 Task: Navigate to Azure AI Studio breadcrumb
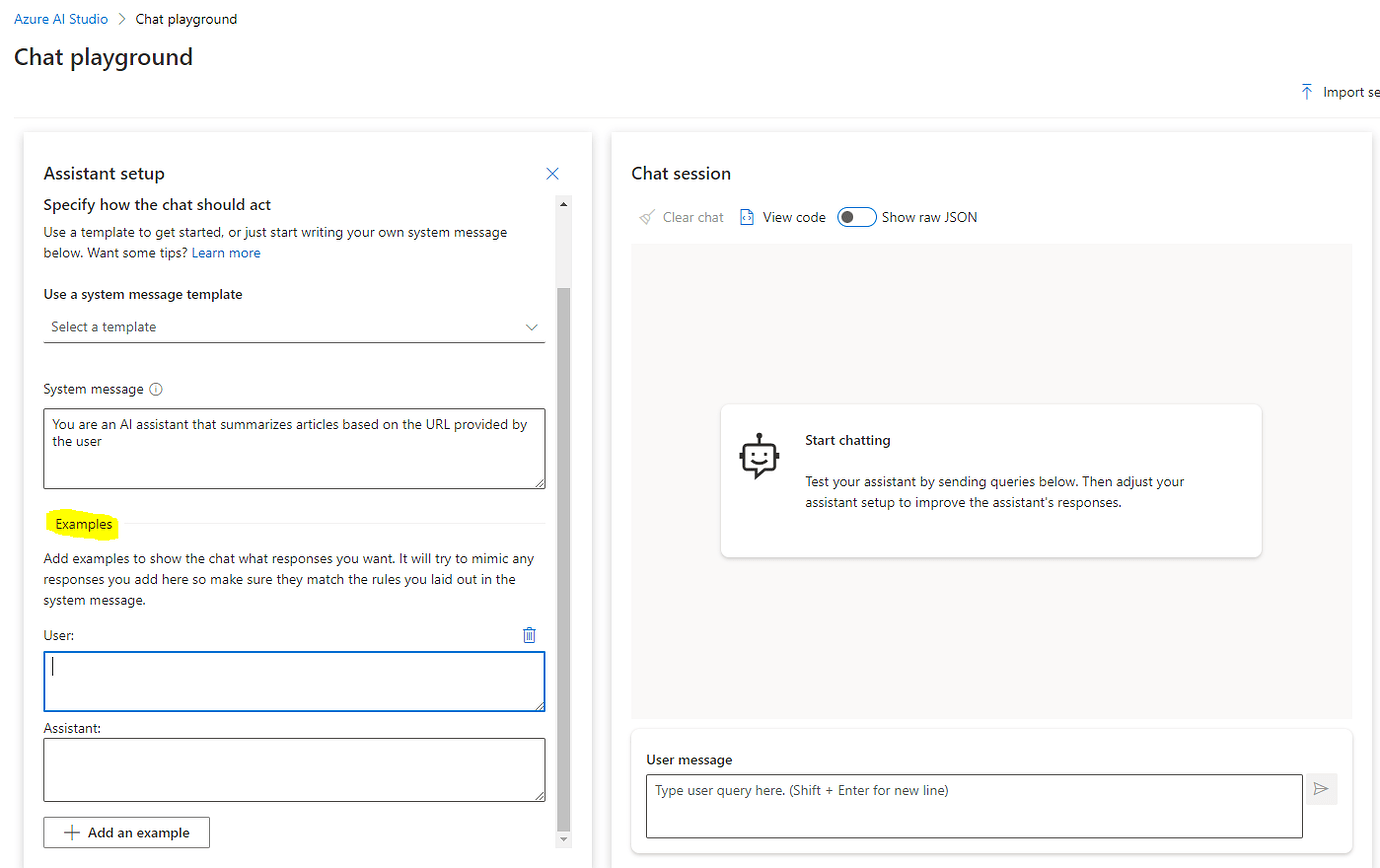61,18
